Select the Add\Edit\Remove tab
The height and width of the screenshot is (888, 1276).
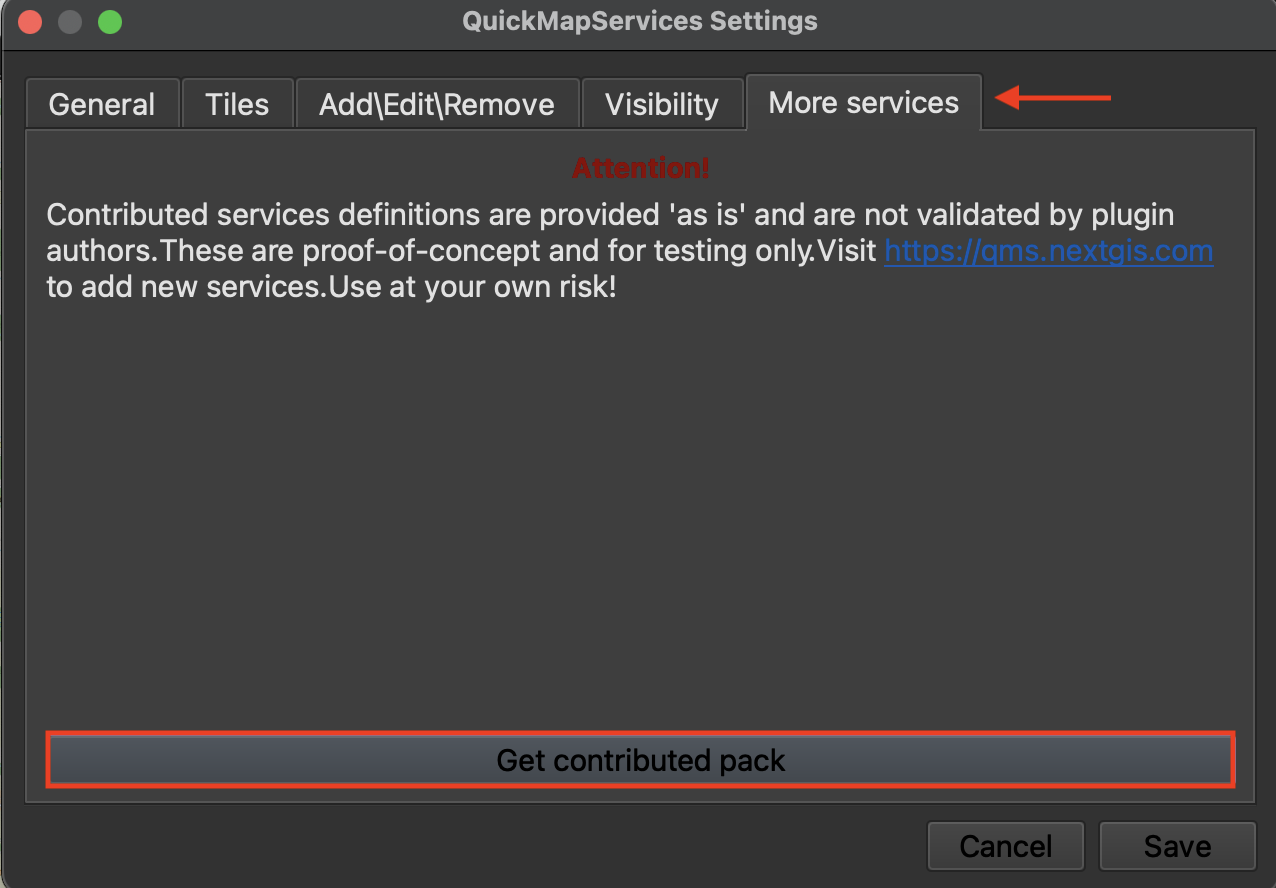tap(437, 104)
